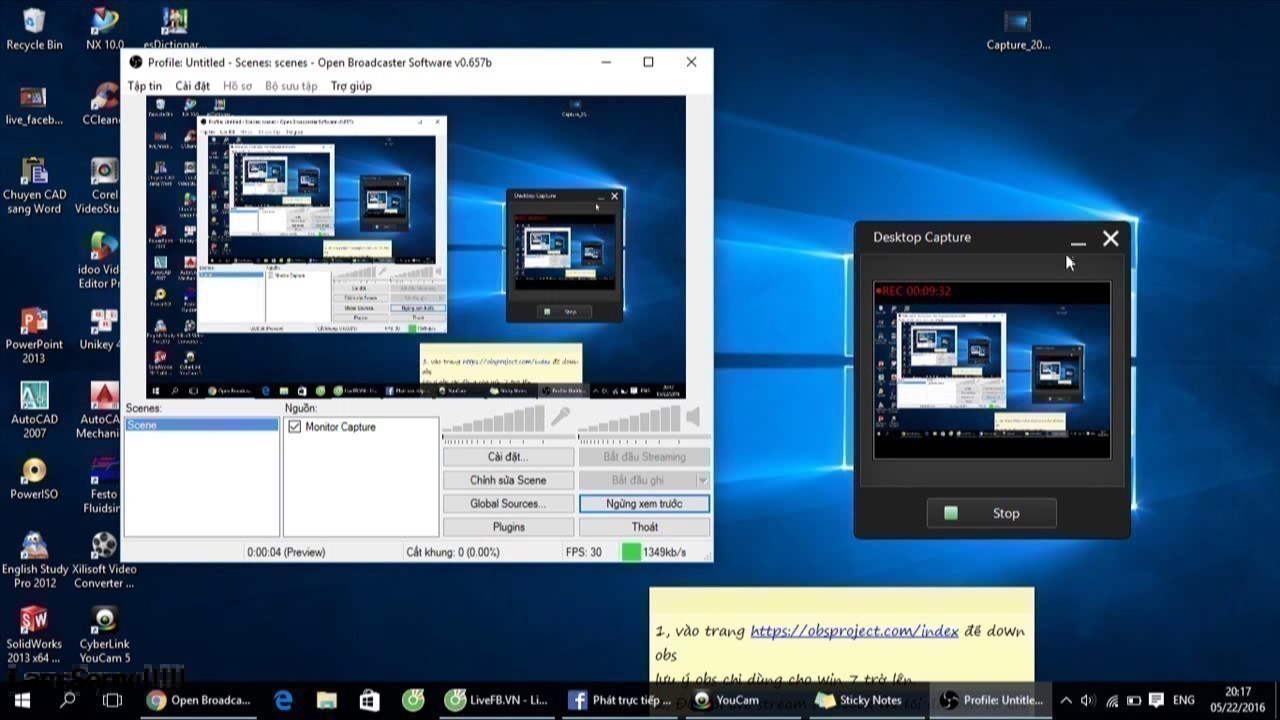Show hidden system tray icons chevron
Image resolution: width=1280 pixels, height=720 pixels.
click(x=1066, y=700)
